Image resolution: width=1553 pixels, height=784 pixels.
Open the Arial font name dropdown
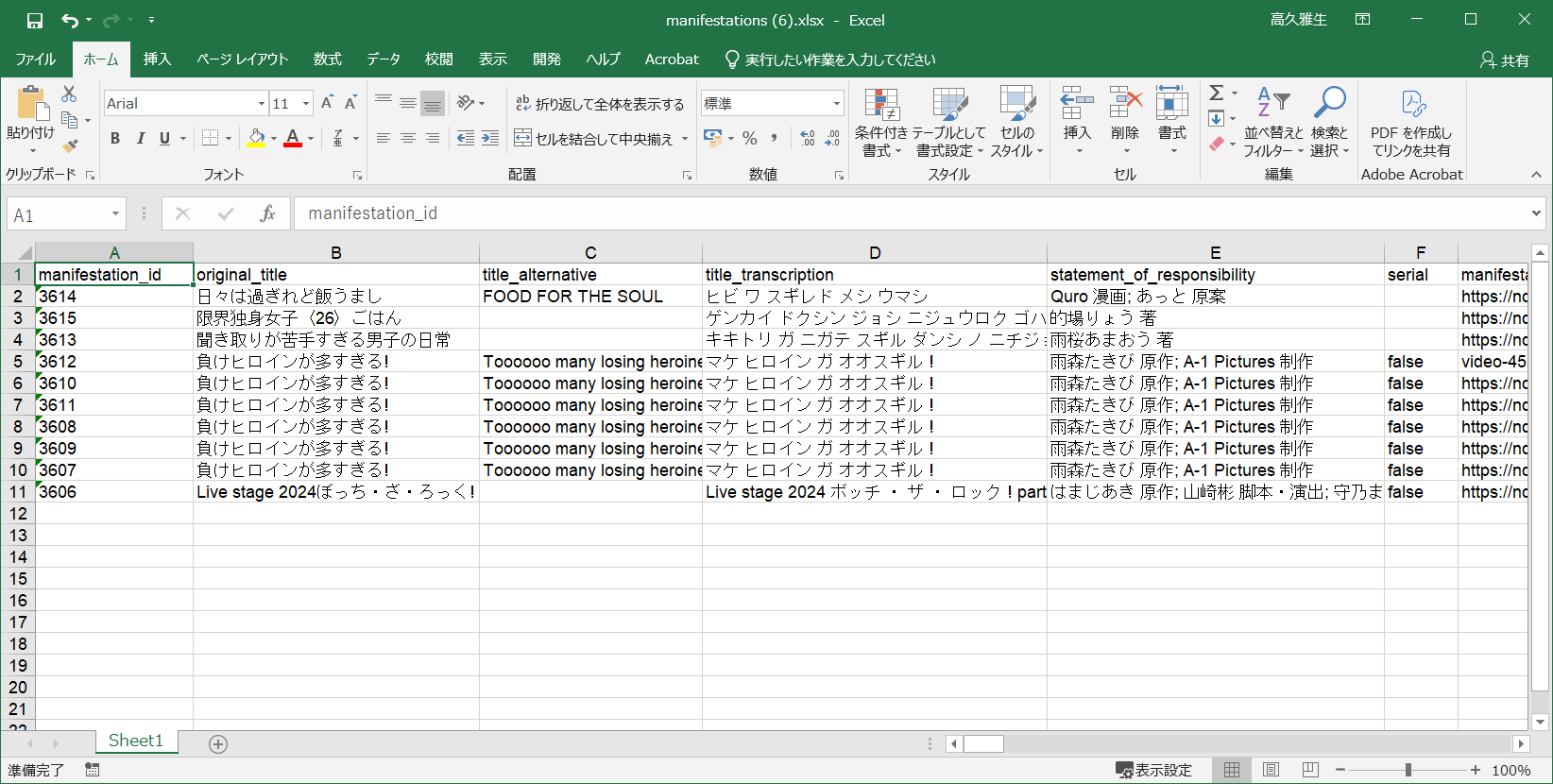coord(262,103)
